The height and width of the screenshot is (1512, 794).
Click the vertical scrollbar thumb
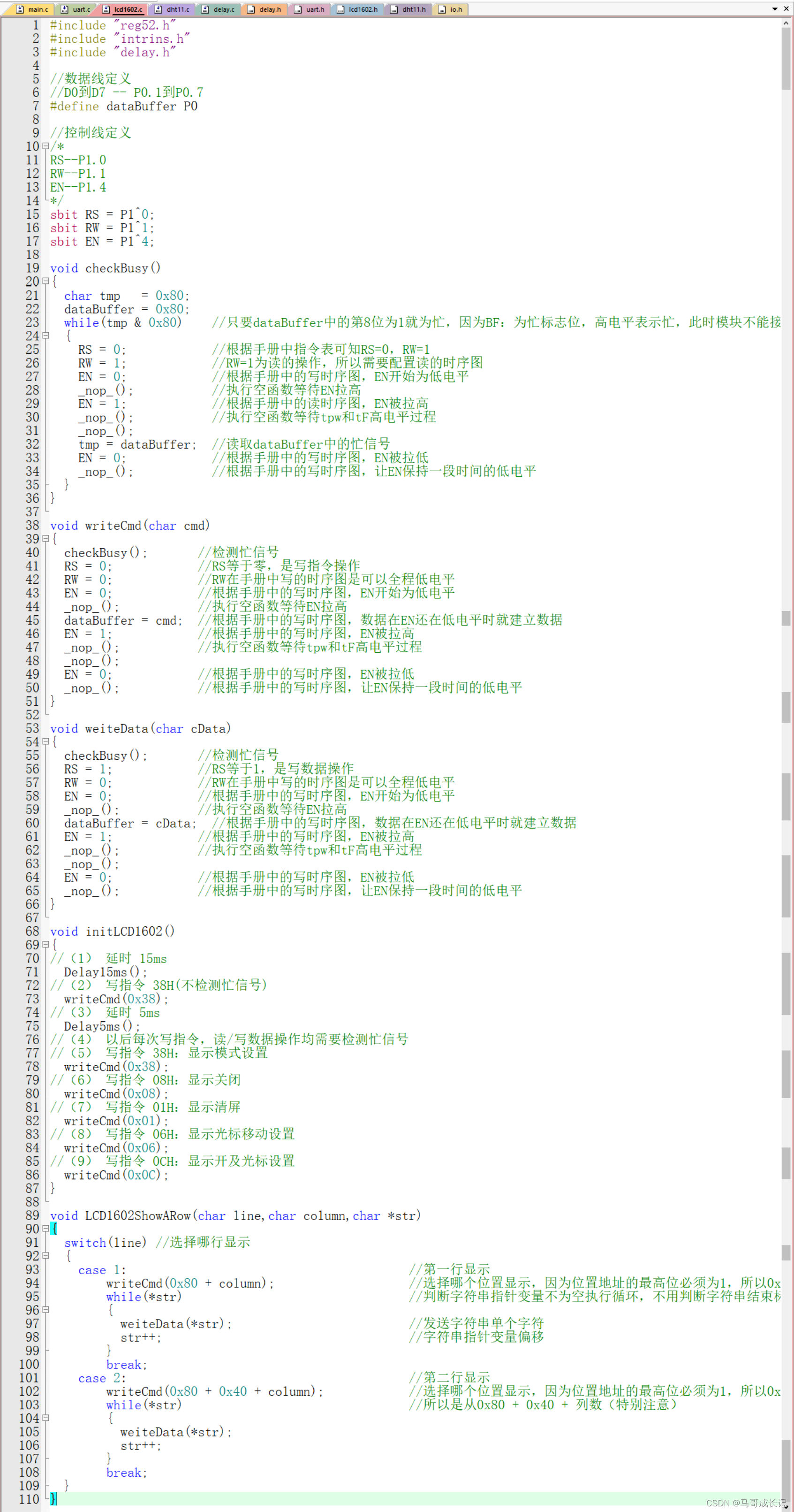pos(786,59)
